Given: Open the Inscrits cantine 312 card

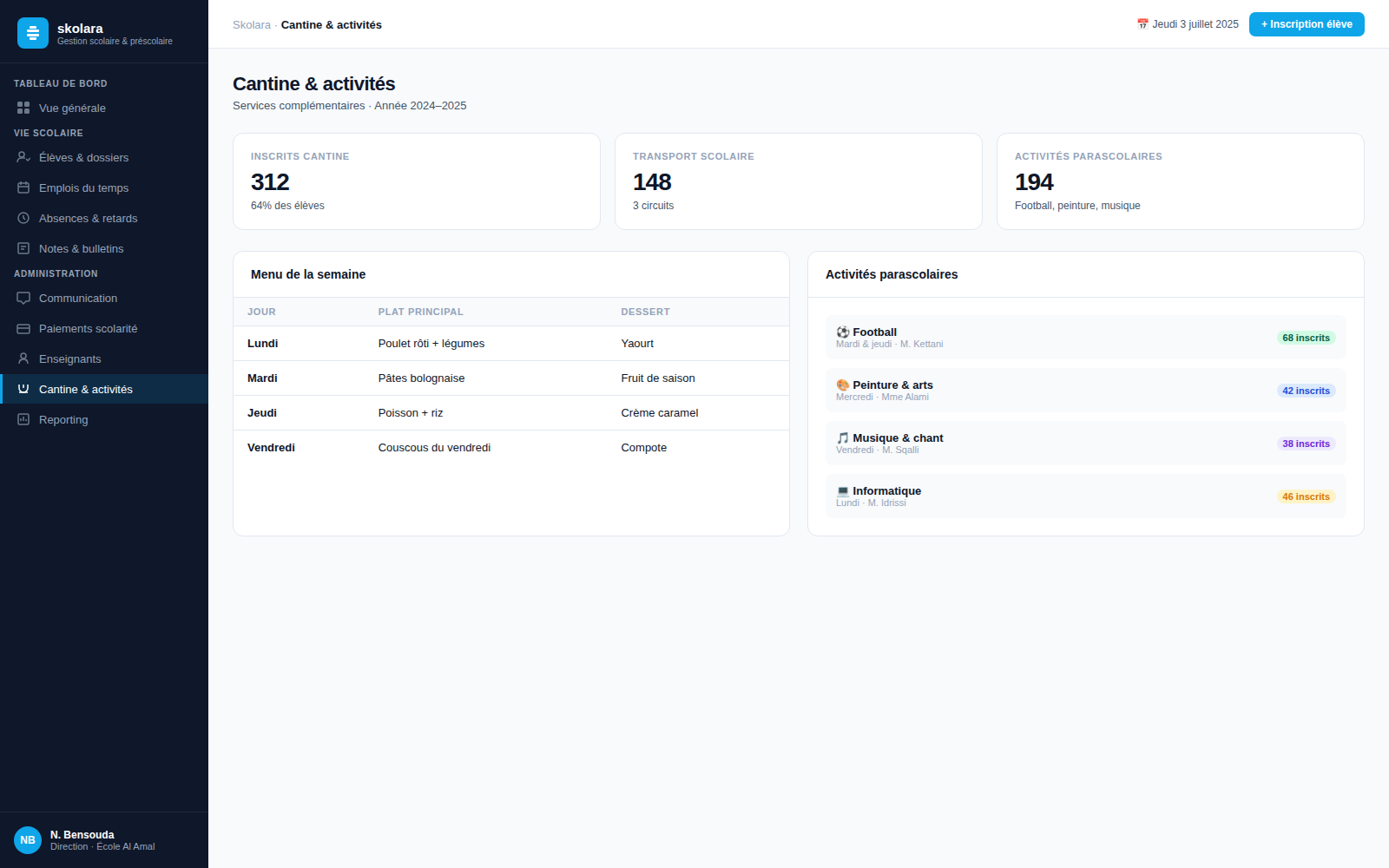Looking at the screenshot, I should point(417,181).
